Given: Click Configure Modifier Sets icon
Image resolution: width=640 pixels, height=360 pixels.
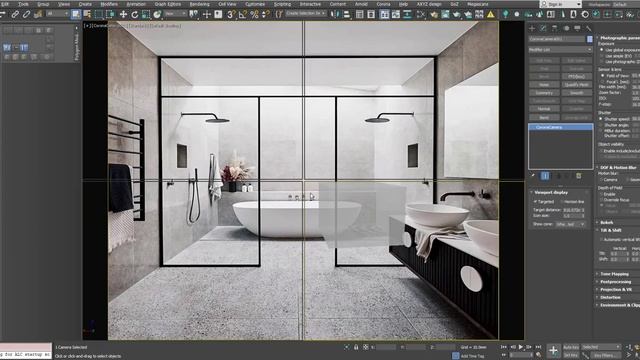Looking at the screenshot, I should tap(579, 176).
